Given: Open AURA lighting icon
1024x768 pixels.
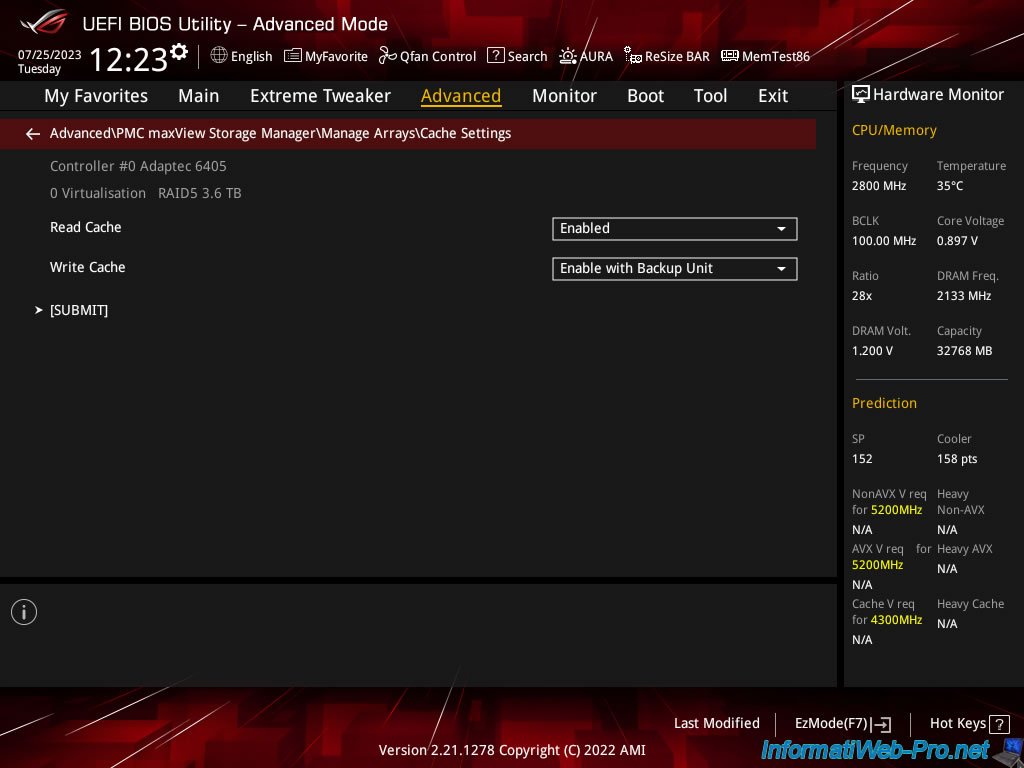Looking at the screenshot, I should click(x=568, y=56).
